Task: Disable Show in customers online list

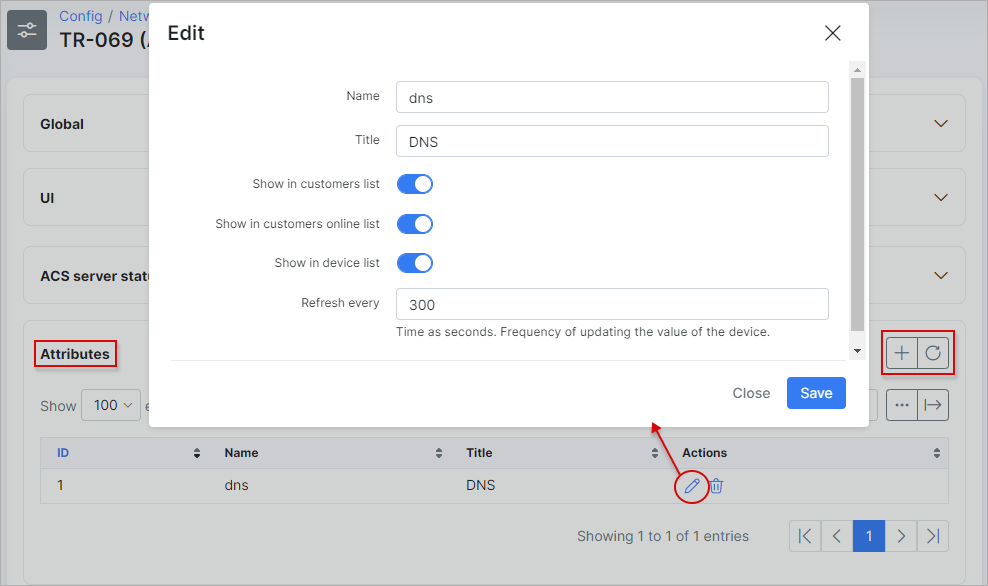Action: click(415, 224)
